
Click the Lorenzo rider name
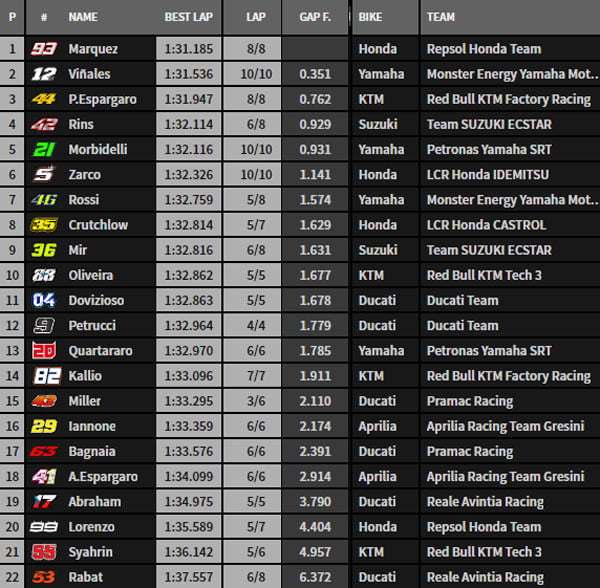point(92,527)
